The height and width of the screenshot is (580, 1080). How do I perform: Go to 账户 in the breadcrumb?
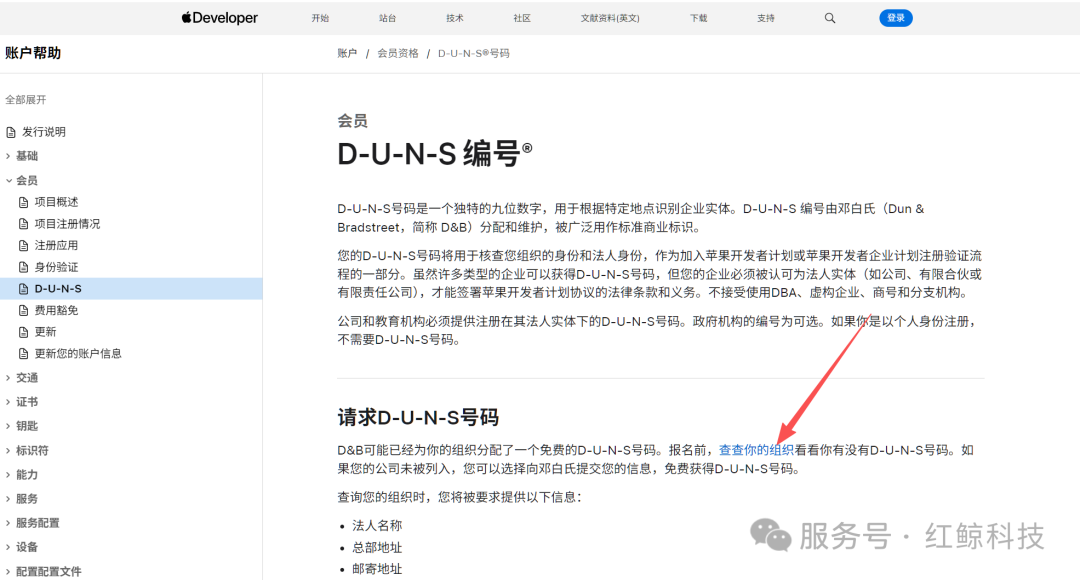click(347, 54)
